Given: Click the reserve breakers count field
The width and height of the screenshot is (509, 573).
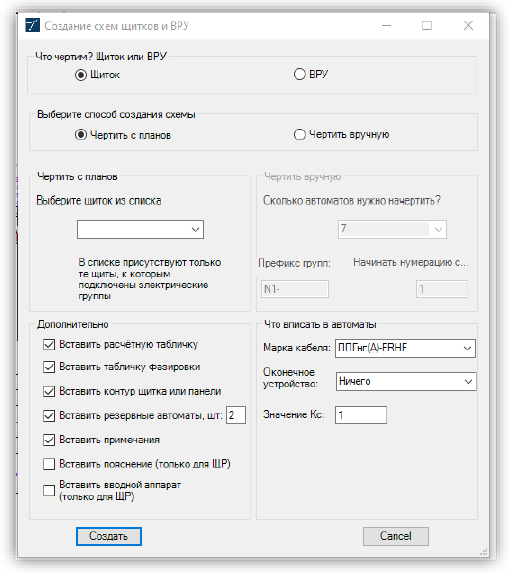Looking at the screenshot, I should pyautogui.click(x=236, y=415).
